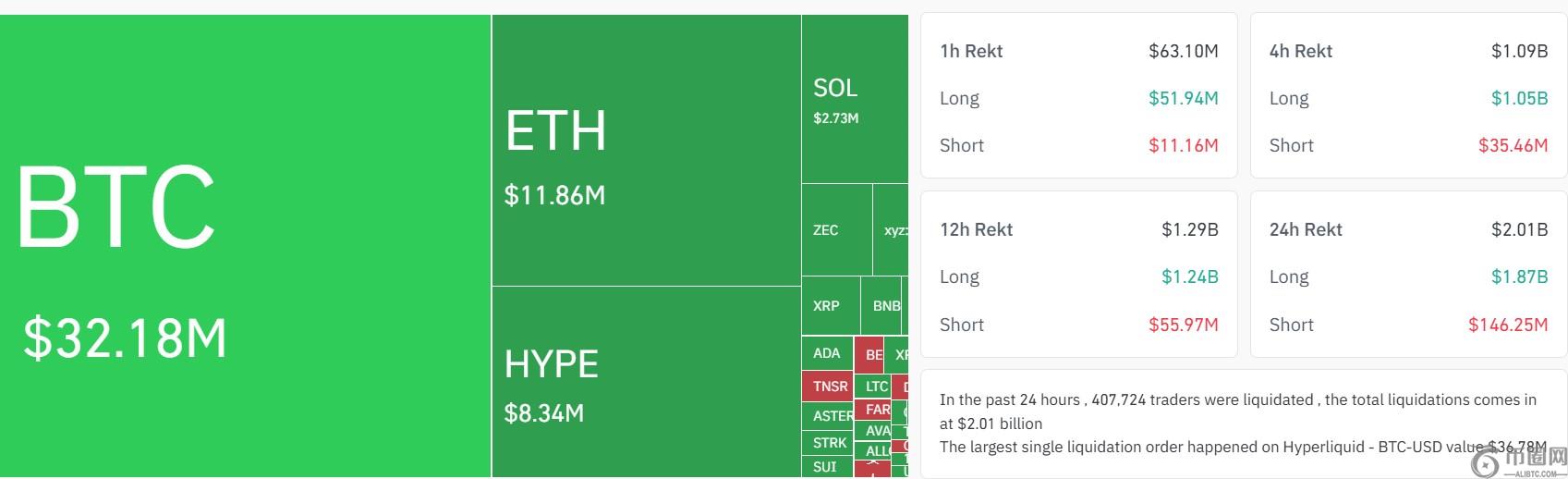Click the red FAR tile
The height and width of the screenshot is (479, 1568).
tap(876, 410)
